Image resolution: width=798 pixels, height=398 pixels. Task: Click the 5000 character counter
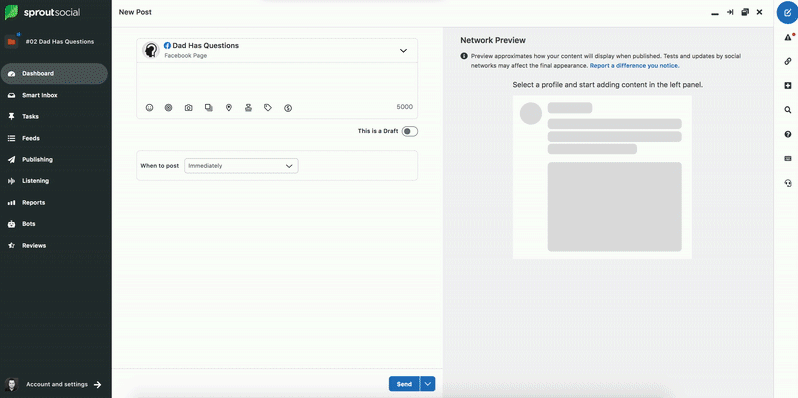click(405, 107)
